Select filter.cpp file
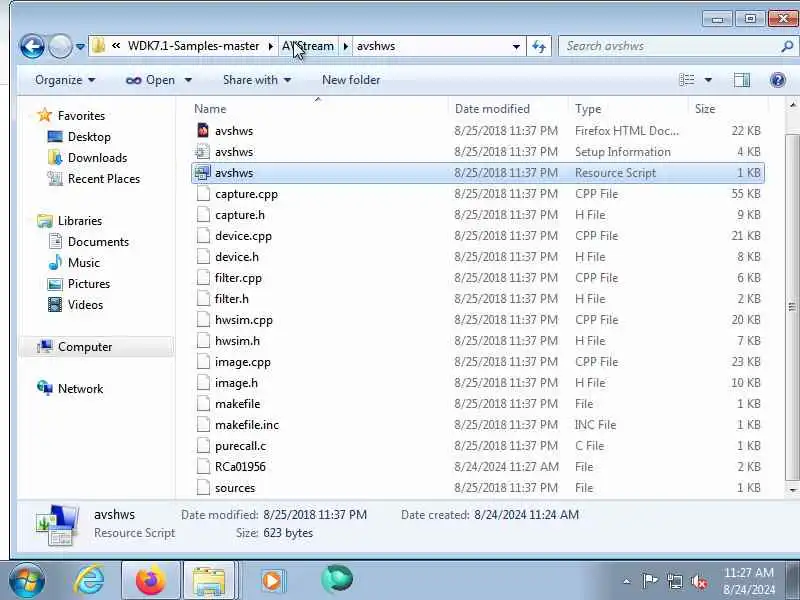Viewport: 800px width, 600px height. tap(478, 278)
